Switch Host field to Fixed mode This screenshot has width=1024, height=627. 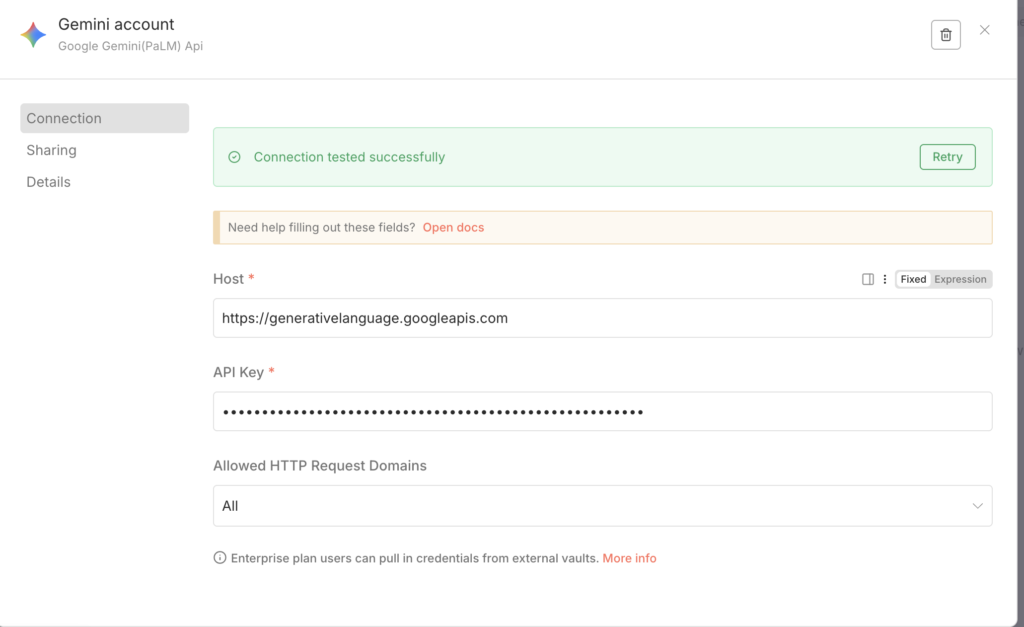[x=913, y=280]
